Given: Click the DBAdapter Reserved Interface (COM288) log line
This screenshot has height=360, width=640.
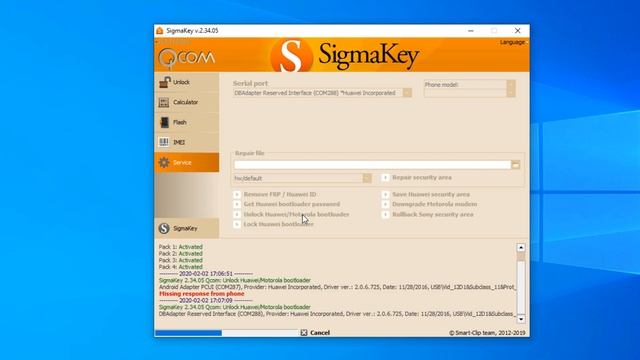Looking at the screenshot, I should pyautogui.click(x=337, y=314).
